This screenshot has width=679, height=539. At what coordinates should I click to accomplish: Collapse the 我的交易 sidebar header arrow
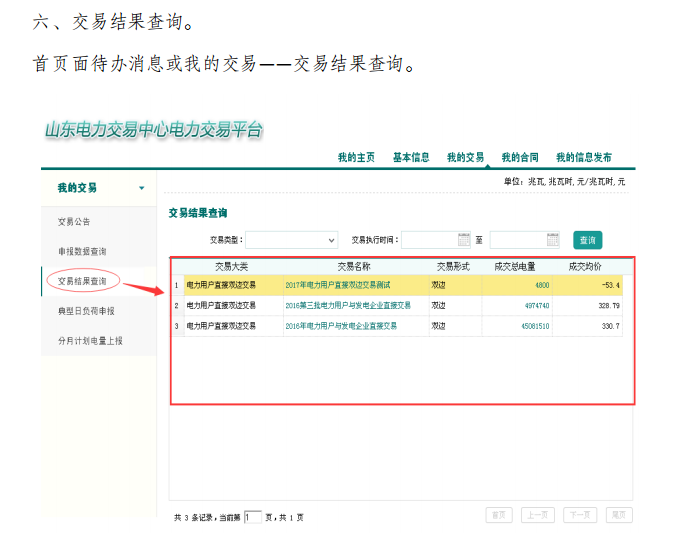pos(141,188)
